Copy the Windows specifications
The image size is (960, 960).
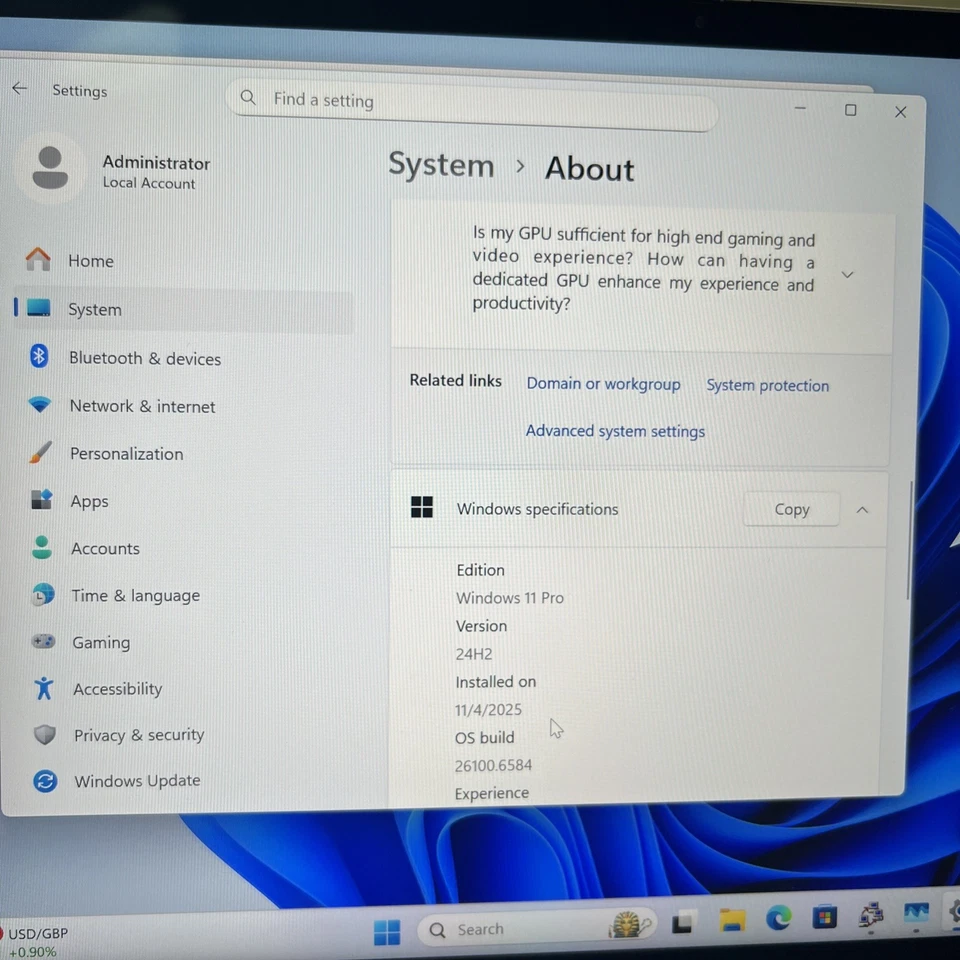coord(791,509)
